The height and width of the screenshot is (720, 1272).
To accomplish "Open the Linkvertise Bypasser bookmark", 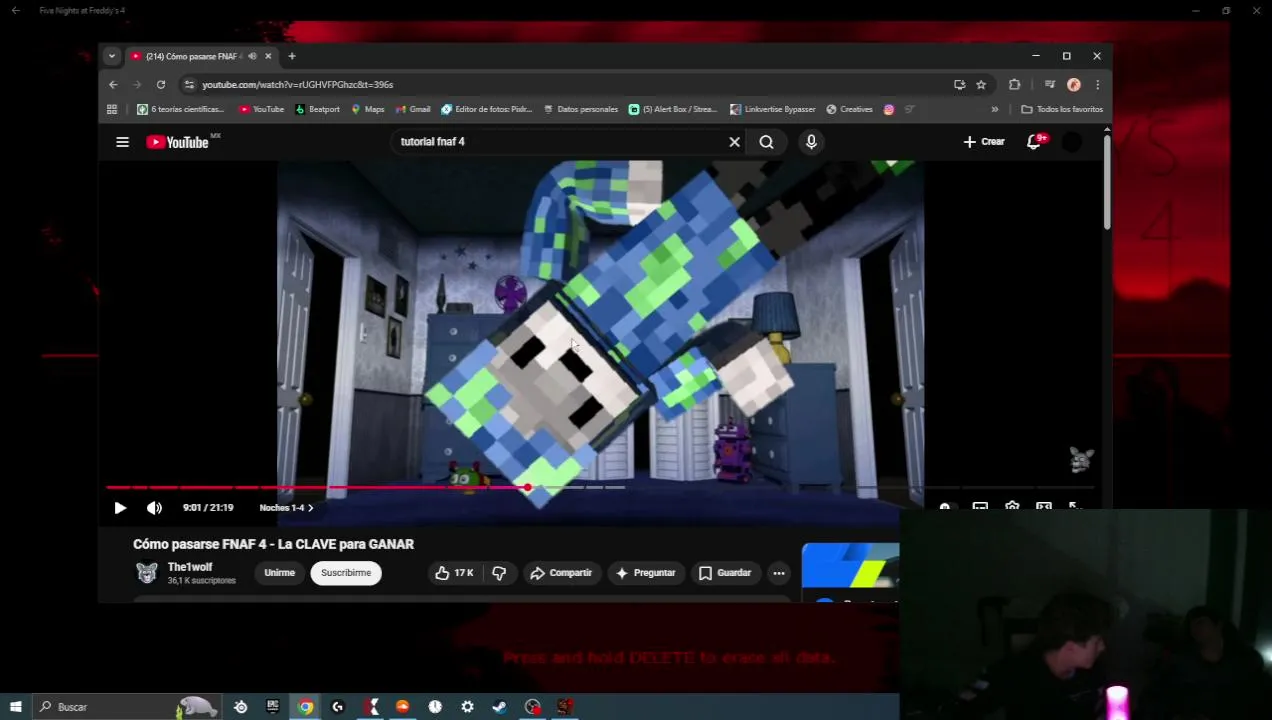I will tap(773, 109).
